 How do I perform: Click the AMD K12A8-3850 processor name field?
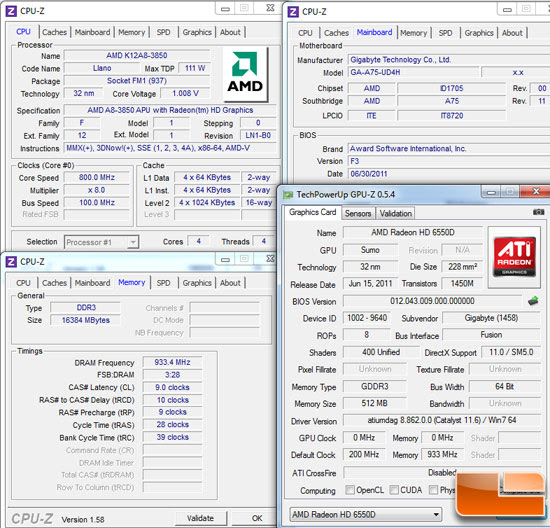click(137, 55)
